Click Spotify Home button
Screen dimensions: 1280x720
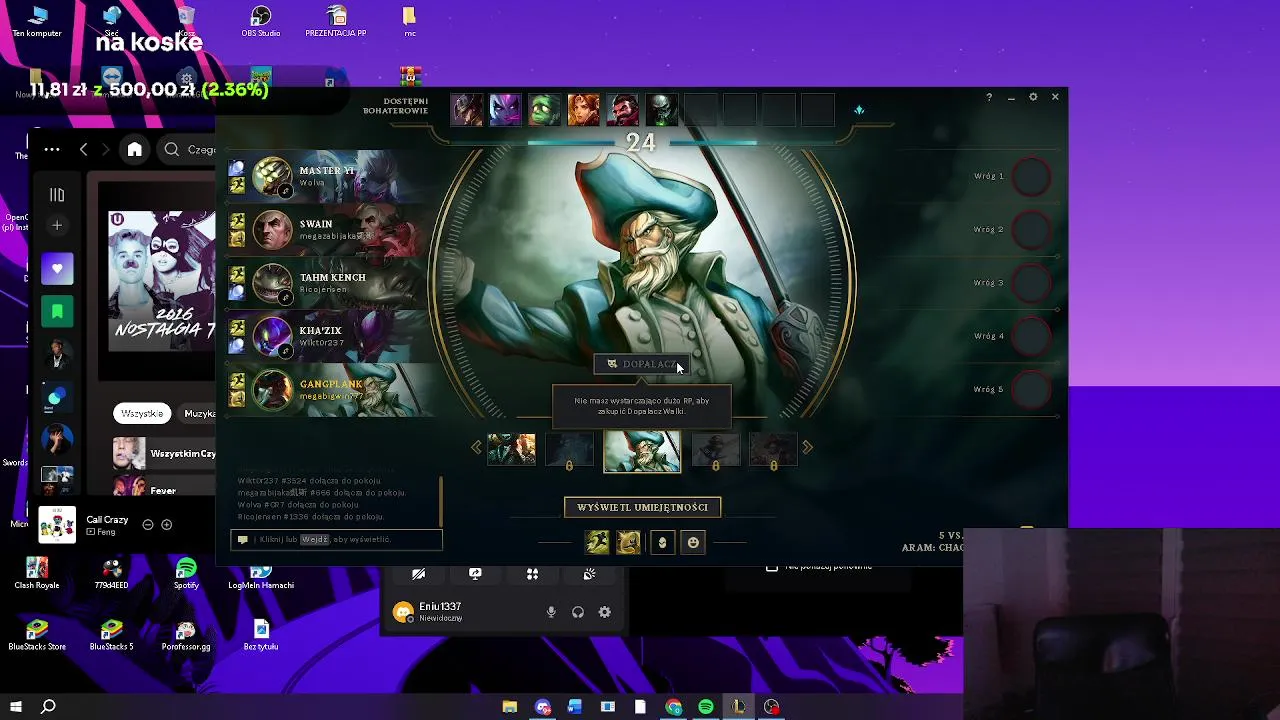pos(135,149)
